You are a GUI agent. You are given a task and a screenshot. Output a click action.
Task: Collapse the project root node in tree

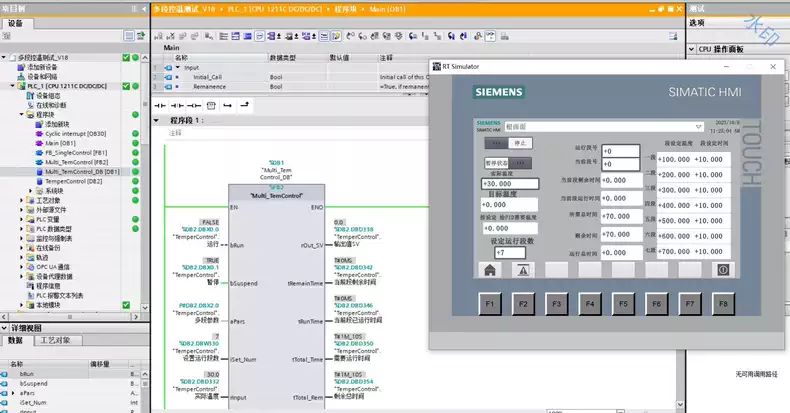4,57
